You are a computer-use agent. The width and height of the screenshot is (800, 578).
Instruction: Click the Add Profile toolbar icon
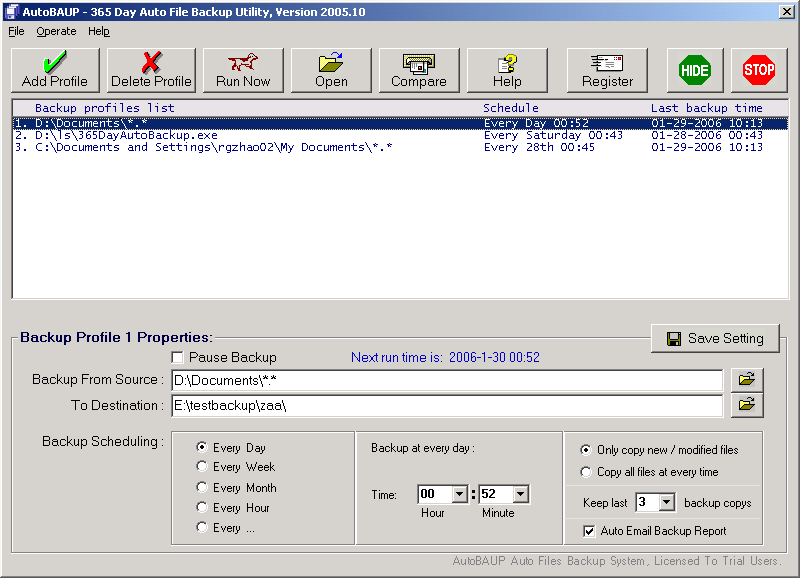click(54, 63)
